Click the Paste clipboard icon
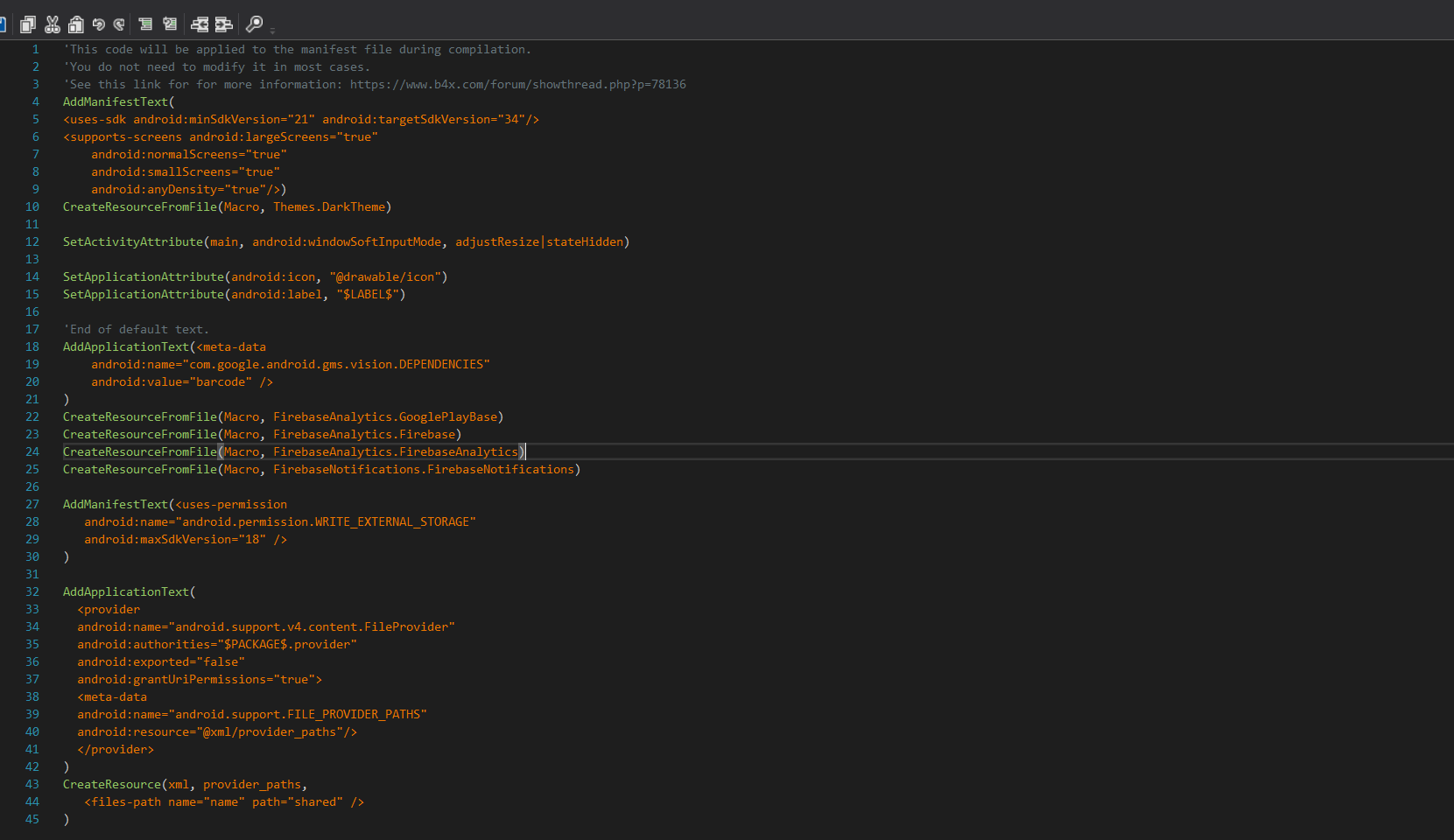1454x840 pixels. 76,24
